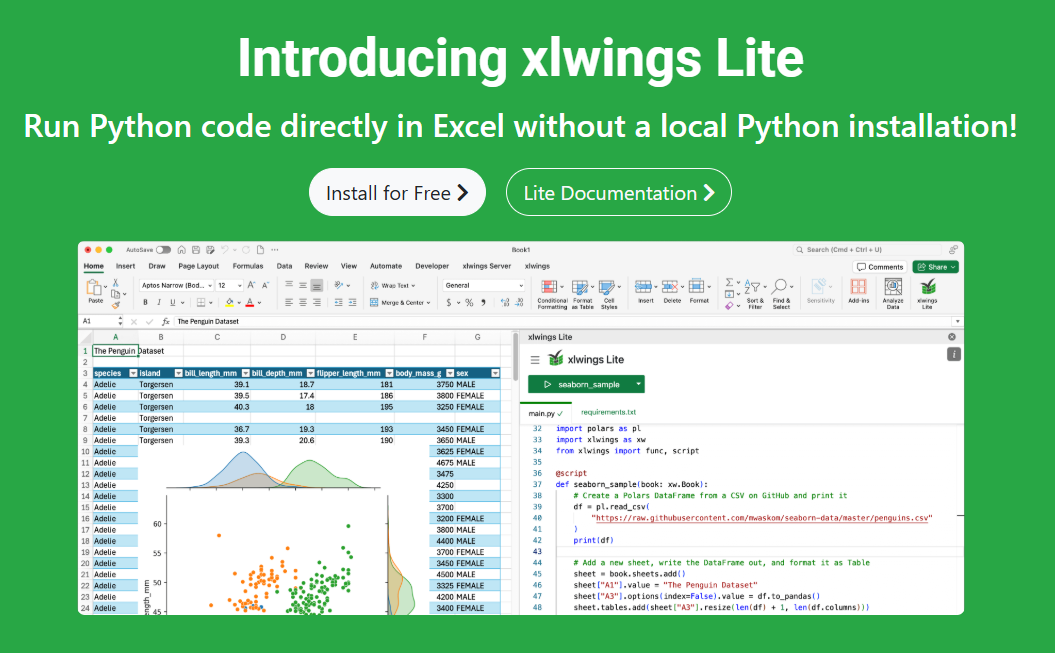1055x653 pixels.
Task: Click the new document icon in title bar
Action: tap(260, 249)
